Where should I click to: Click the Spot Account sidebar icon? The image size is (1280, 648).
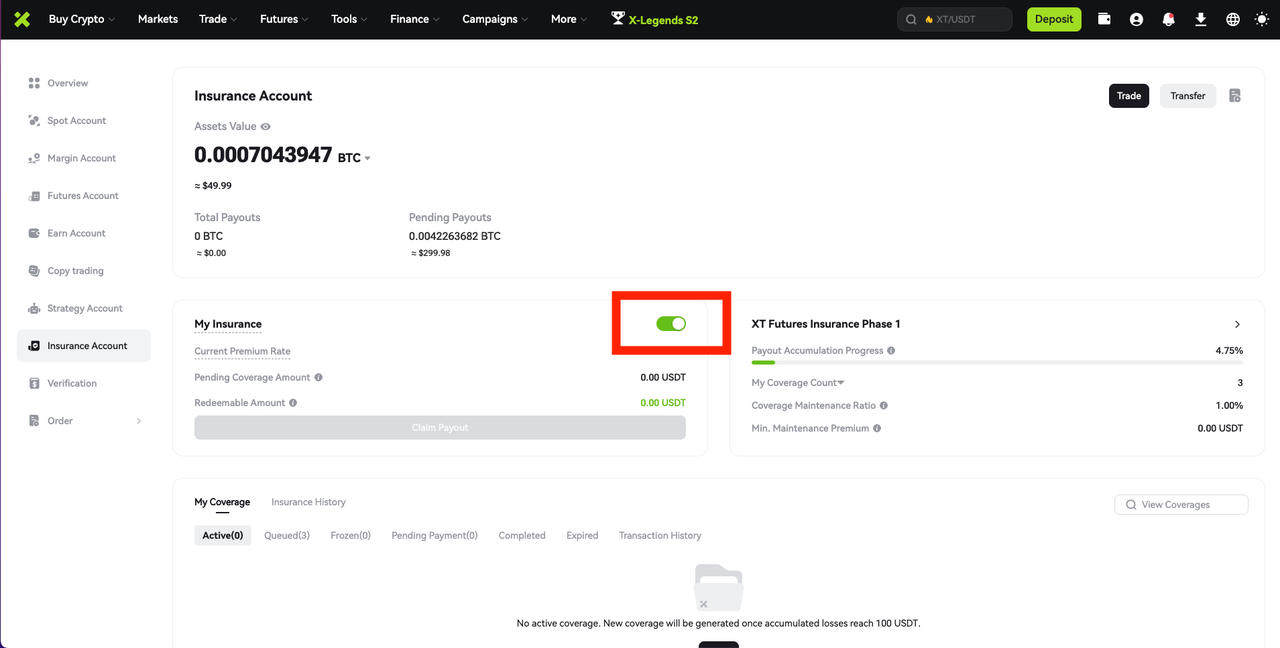tap(34, 121)
